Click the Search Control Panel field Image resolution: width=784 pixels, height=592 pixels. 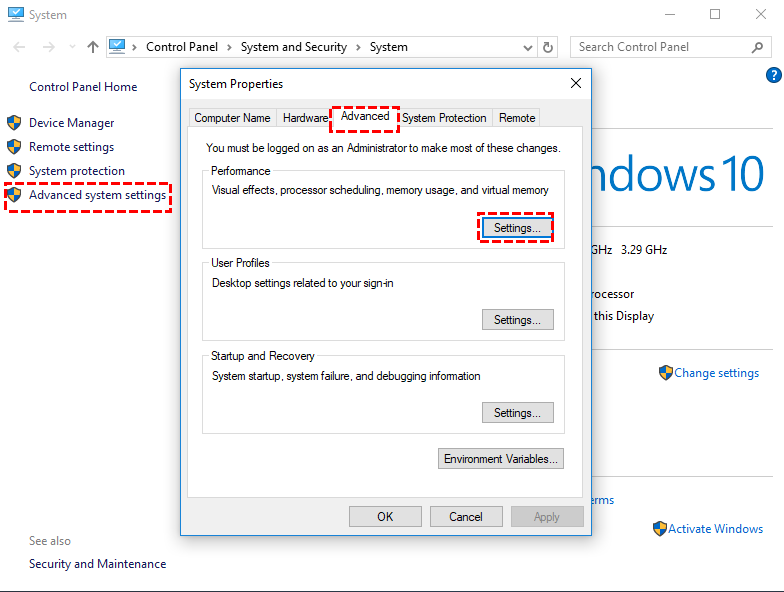(x=670, y=47)
